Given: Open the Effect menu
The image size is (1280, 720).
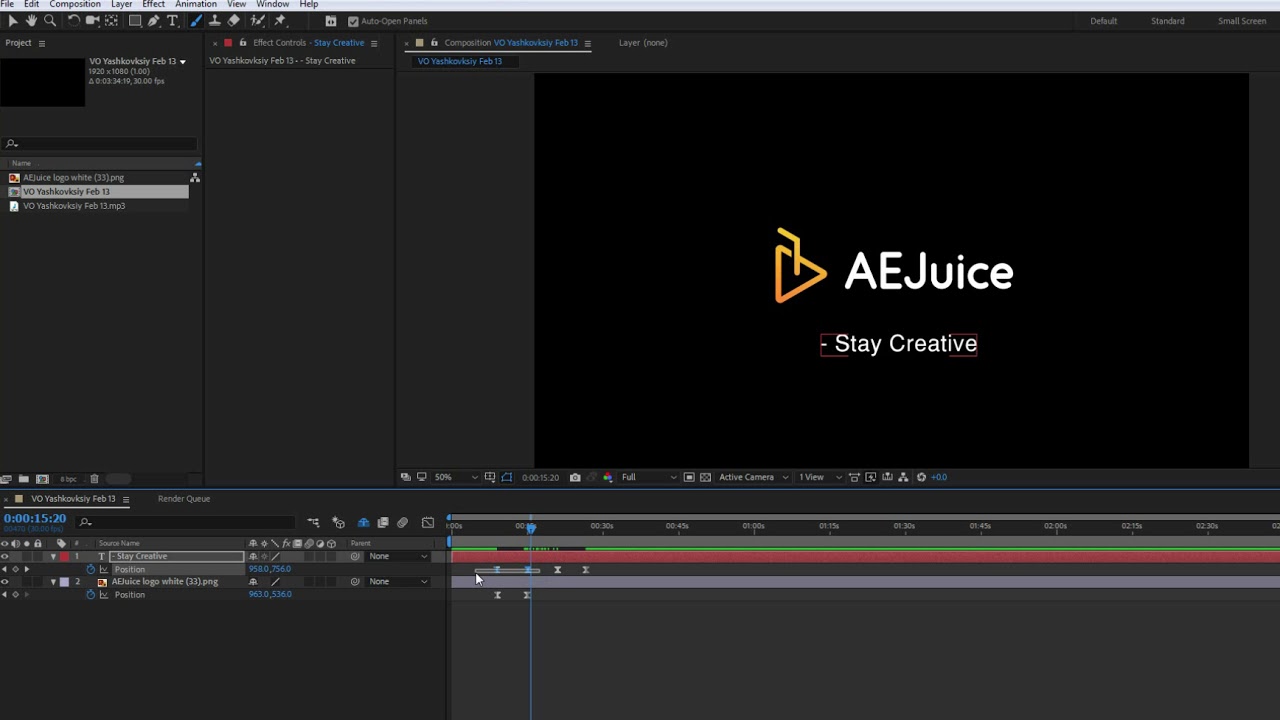Looking at the screenshot, I should pyautogui.click(x=153, y=4).
